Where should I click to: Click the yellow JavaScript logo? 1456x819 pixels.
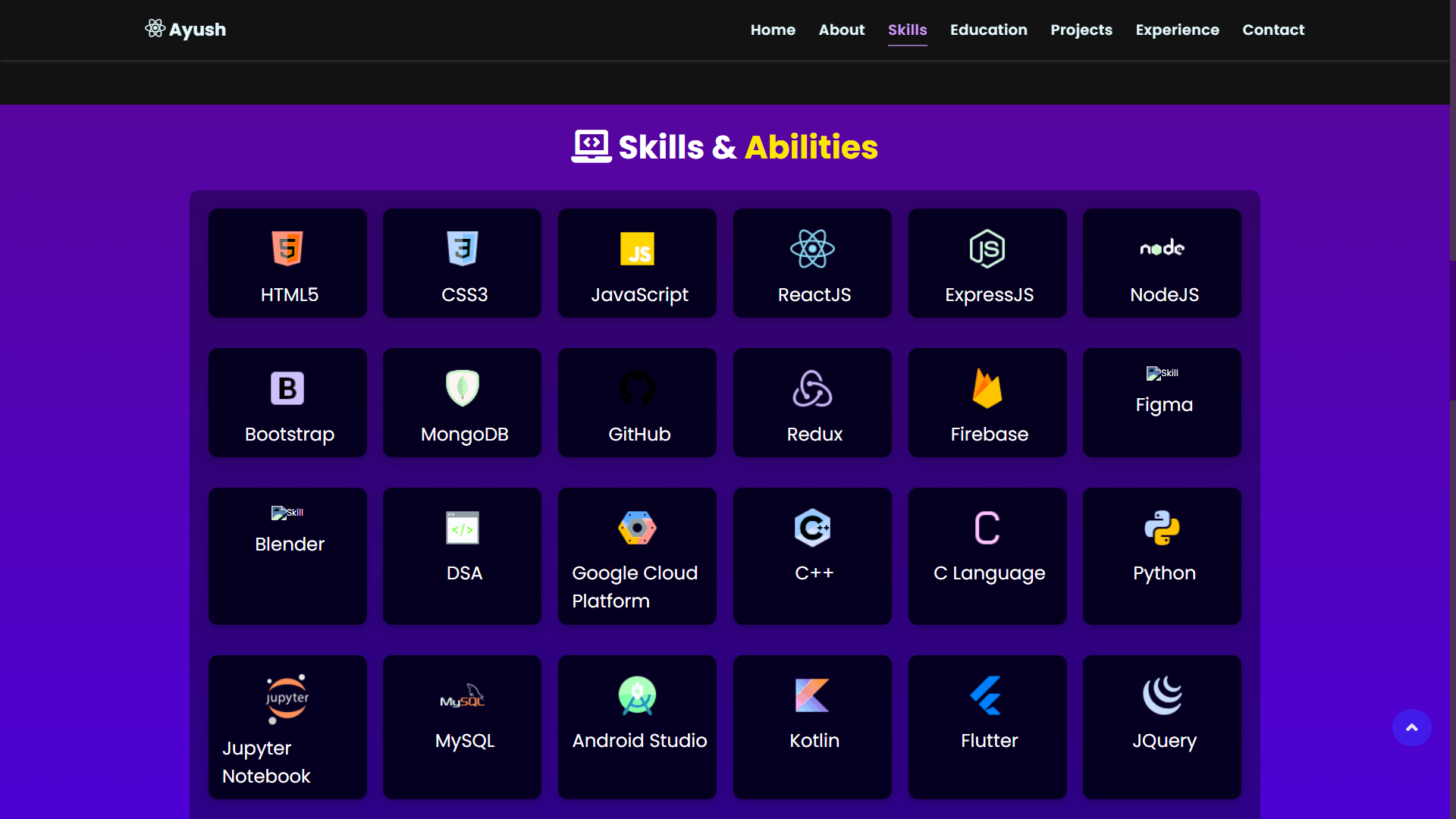tap(637, 249)
